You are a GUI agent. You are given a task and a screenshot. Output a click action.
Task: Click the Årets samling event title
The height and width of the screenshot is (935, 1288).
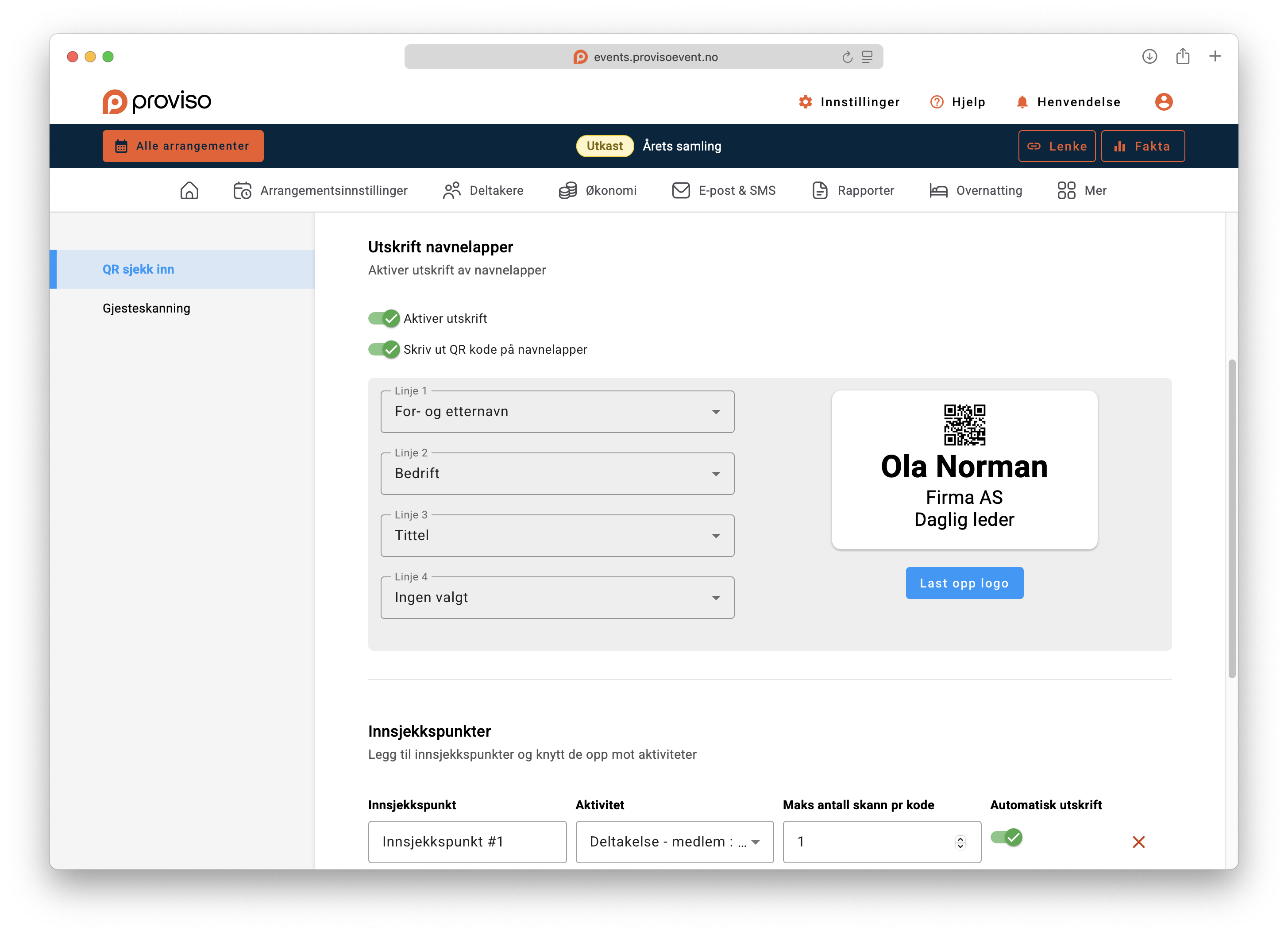pyautogui.click(x=682, y=146)
